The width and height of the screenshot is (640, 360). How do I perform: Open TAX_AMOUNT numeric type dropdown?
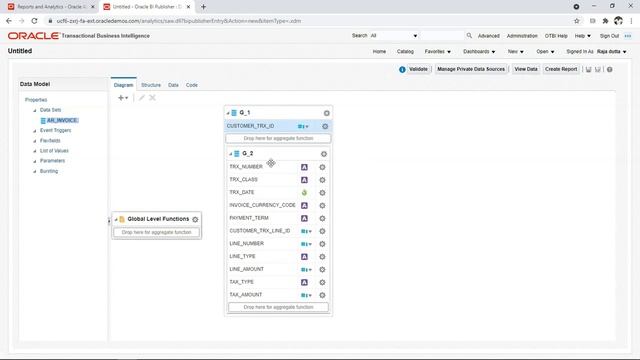(x=306, y=295)
